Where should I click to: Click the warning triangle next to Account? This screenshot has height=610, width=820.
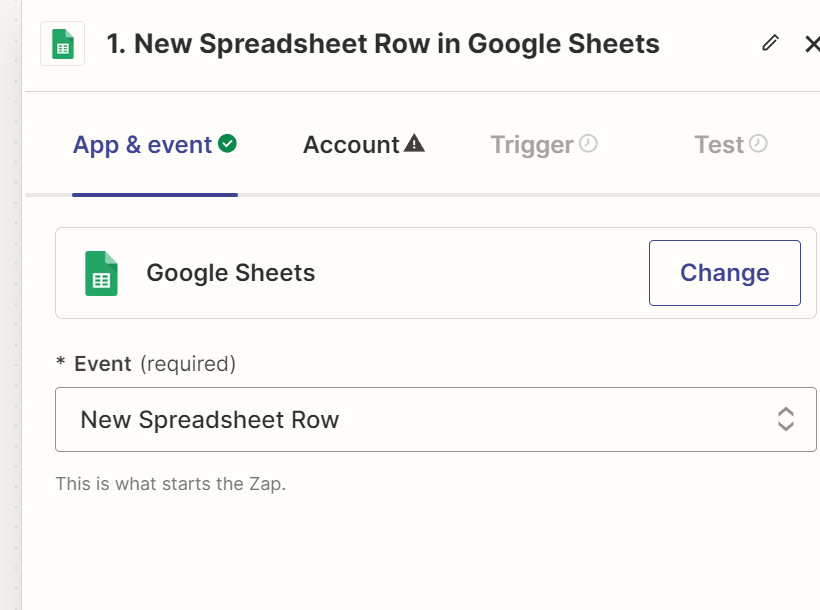[x=414, y=144]
